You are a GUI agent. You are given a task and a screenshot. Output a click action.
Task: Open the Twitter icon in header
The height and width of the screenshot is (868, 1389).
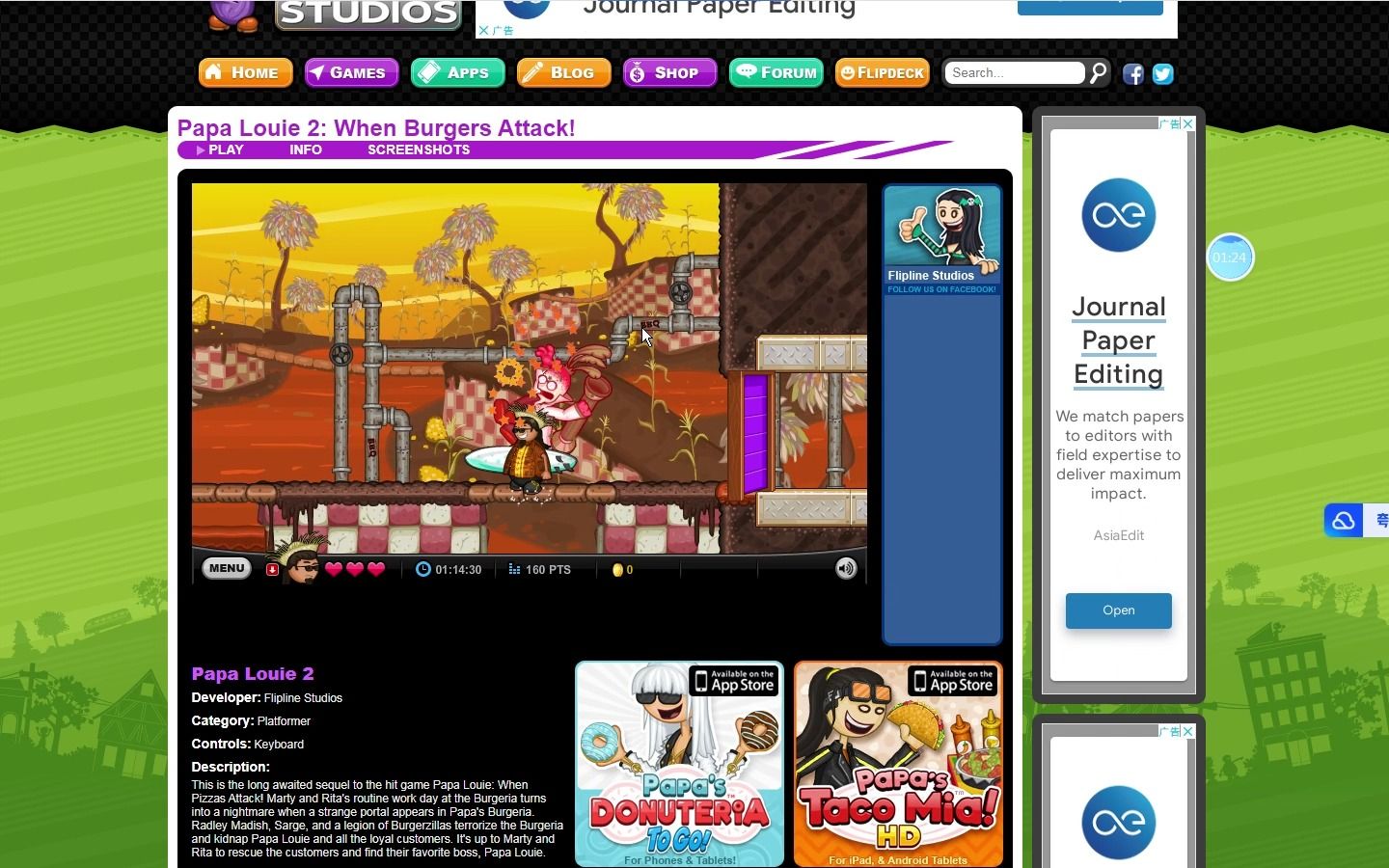tap(1162, 74)
